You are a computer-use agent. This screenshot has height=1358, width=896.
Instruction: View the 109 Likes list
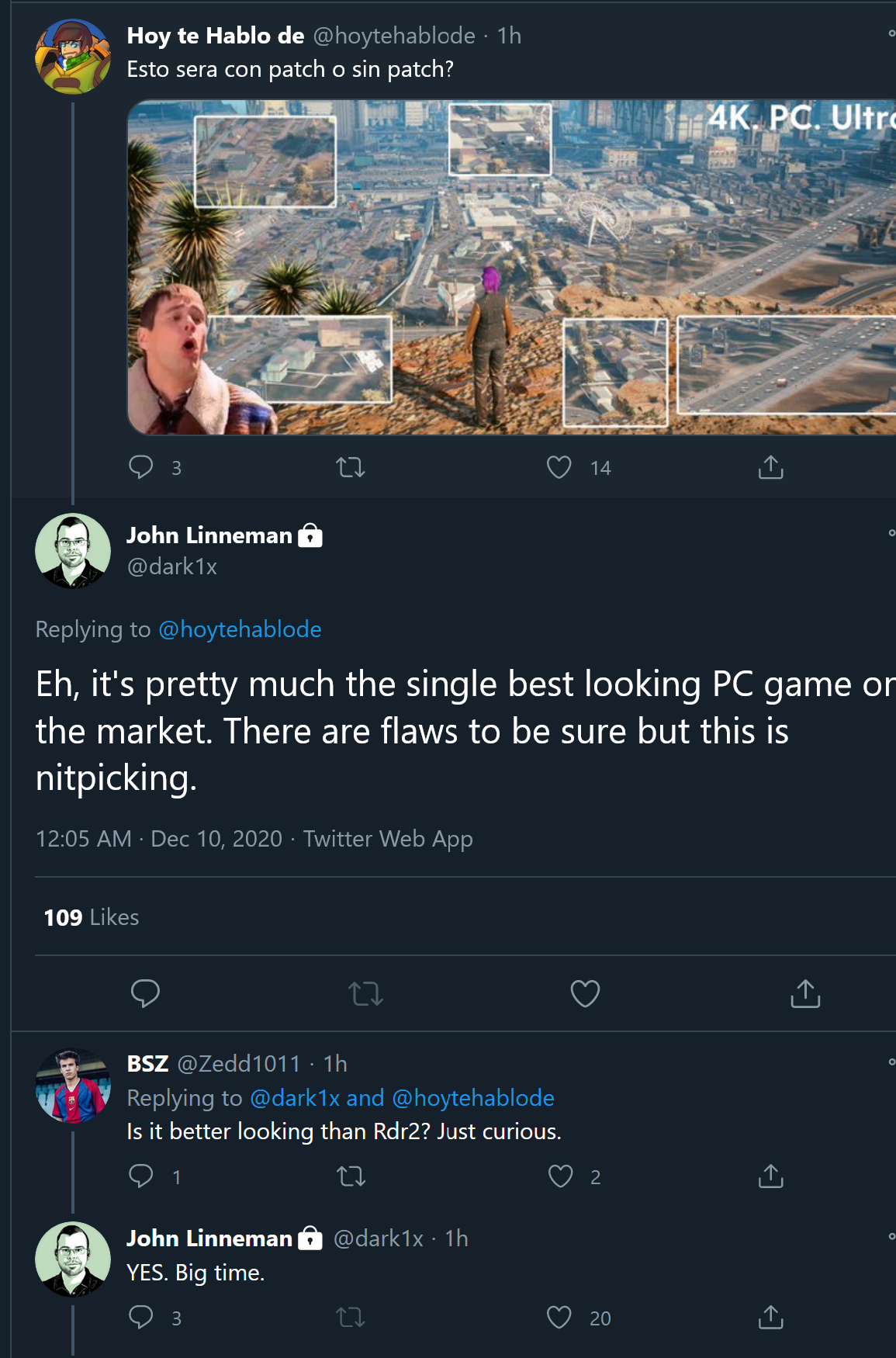[x=92, y=917]
